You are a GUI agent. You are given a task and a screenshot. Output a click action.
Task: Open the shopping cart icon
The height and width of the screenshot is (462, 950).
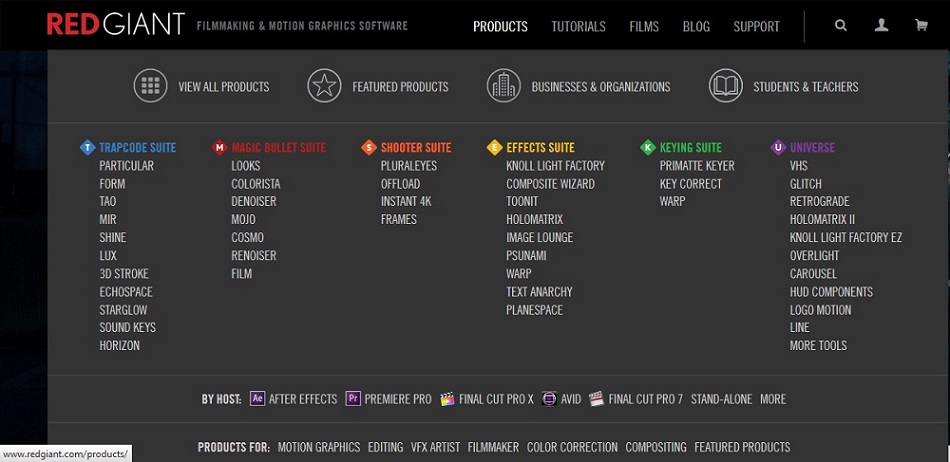coord(921,25)
